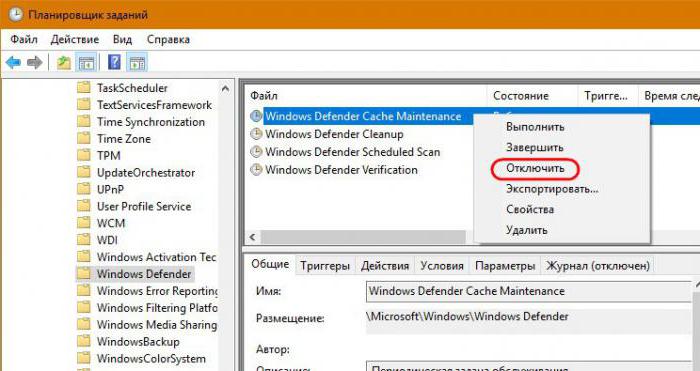Click the WDI folder icon

click(x=83, y=239)
